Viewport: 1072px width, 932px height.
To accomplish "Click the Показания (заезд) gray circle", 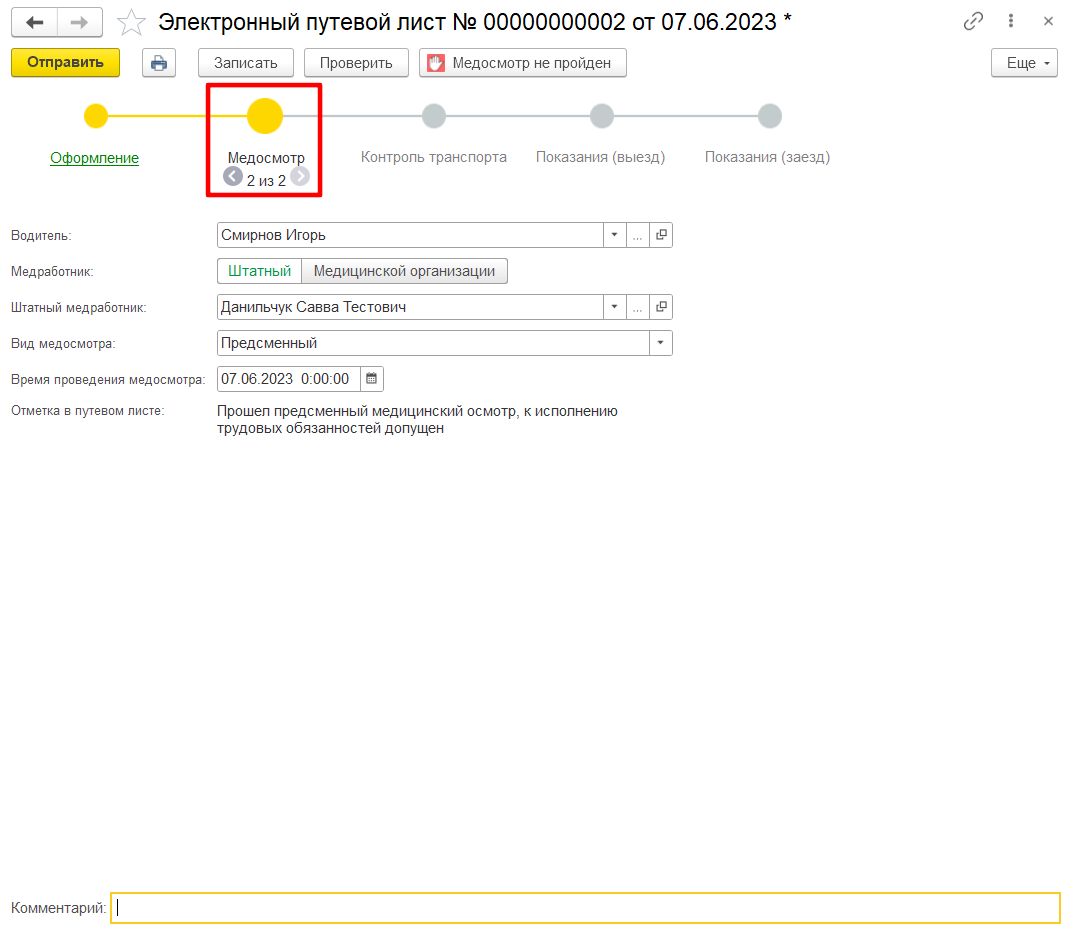I will [770, 116].
